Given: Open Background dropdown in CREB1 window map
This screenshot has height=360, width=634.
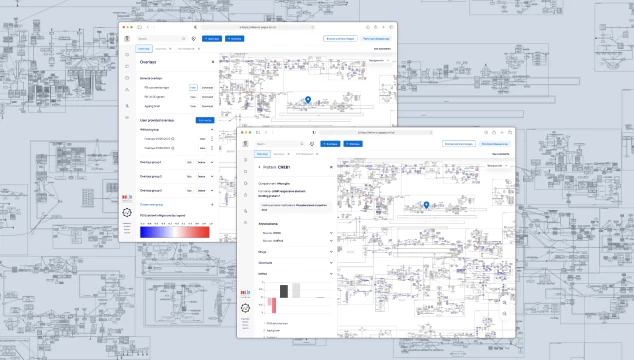Looking at the screenshot, I should coord(497,166).
